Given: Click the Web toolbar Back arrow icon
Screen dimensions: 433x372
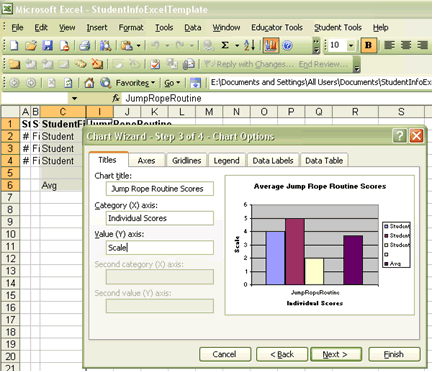Looking at the screenshot, I should pyautogui.click(x=14, y=83).
